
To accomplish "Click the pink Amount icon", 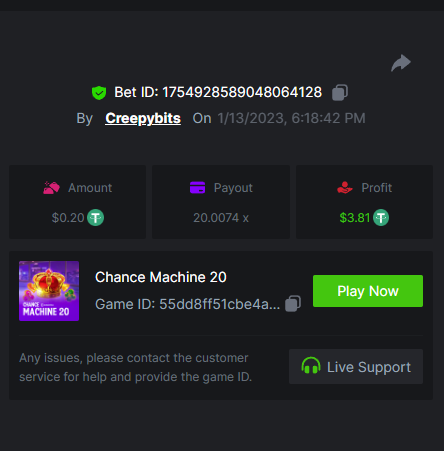I will point(51,188).
